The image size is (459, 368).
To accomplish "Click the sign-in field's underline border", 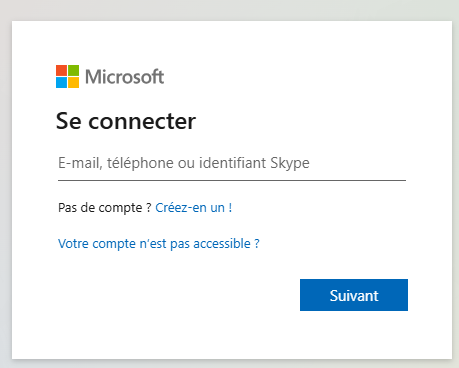I will (x=232, y=180).
